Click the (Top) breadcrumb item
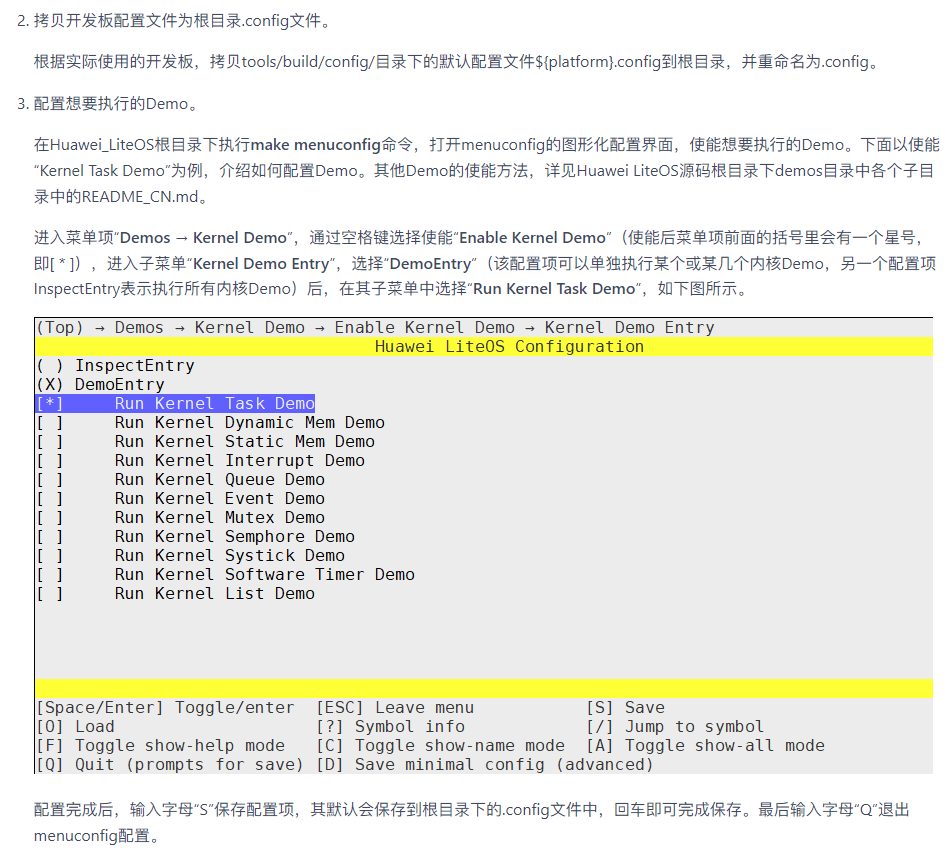The height and width of the screenshot is (859, 948). coord(60,328)
